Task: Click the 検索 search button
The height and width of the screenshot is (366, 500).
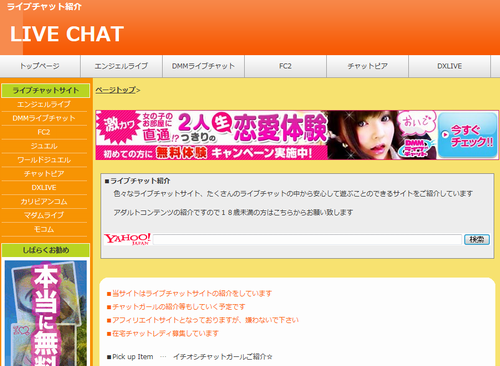Action: point(477,239)
